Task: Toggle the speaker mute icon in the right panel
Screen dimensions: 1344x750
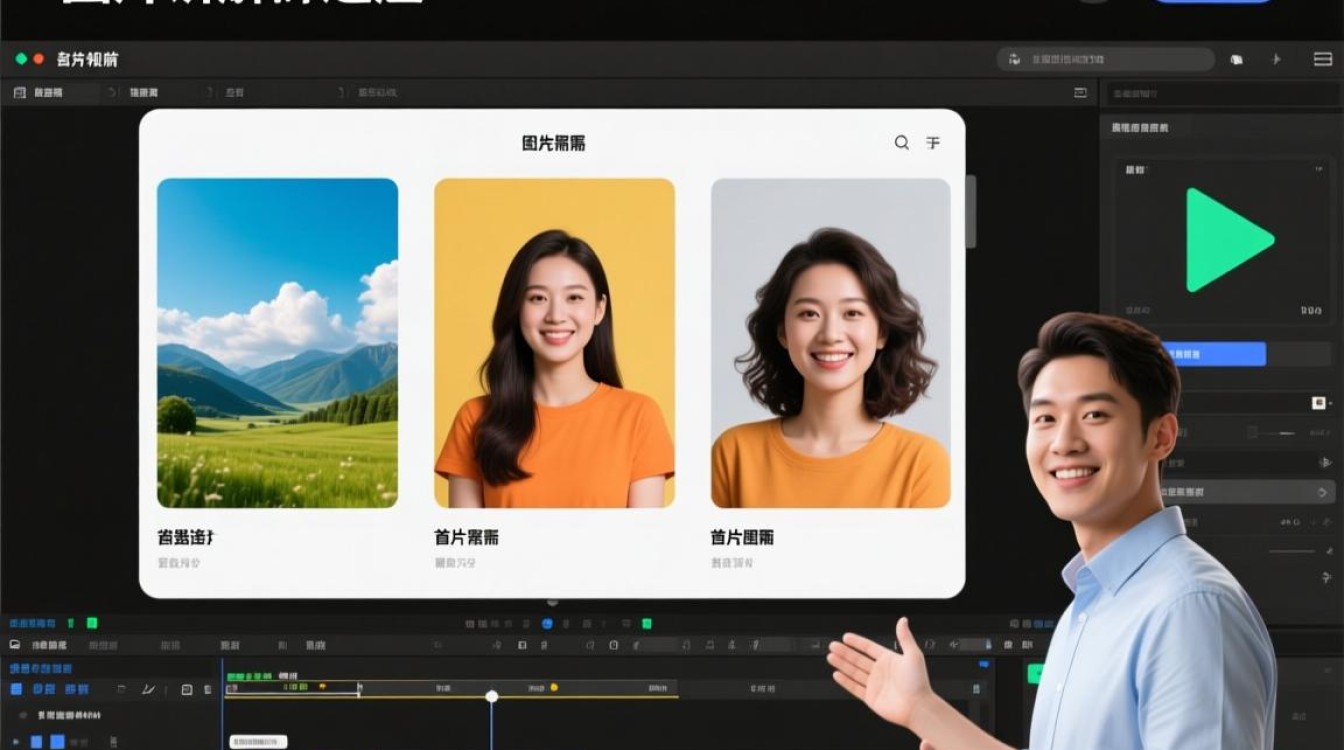Action: (1325, 463)
